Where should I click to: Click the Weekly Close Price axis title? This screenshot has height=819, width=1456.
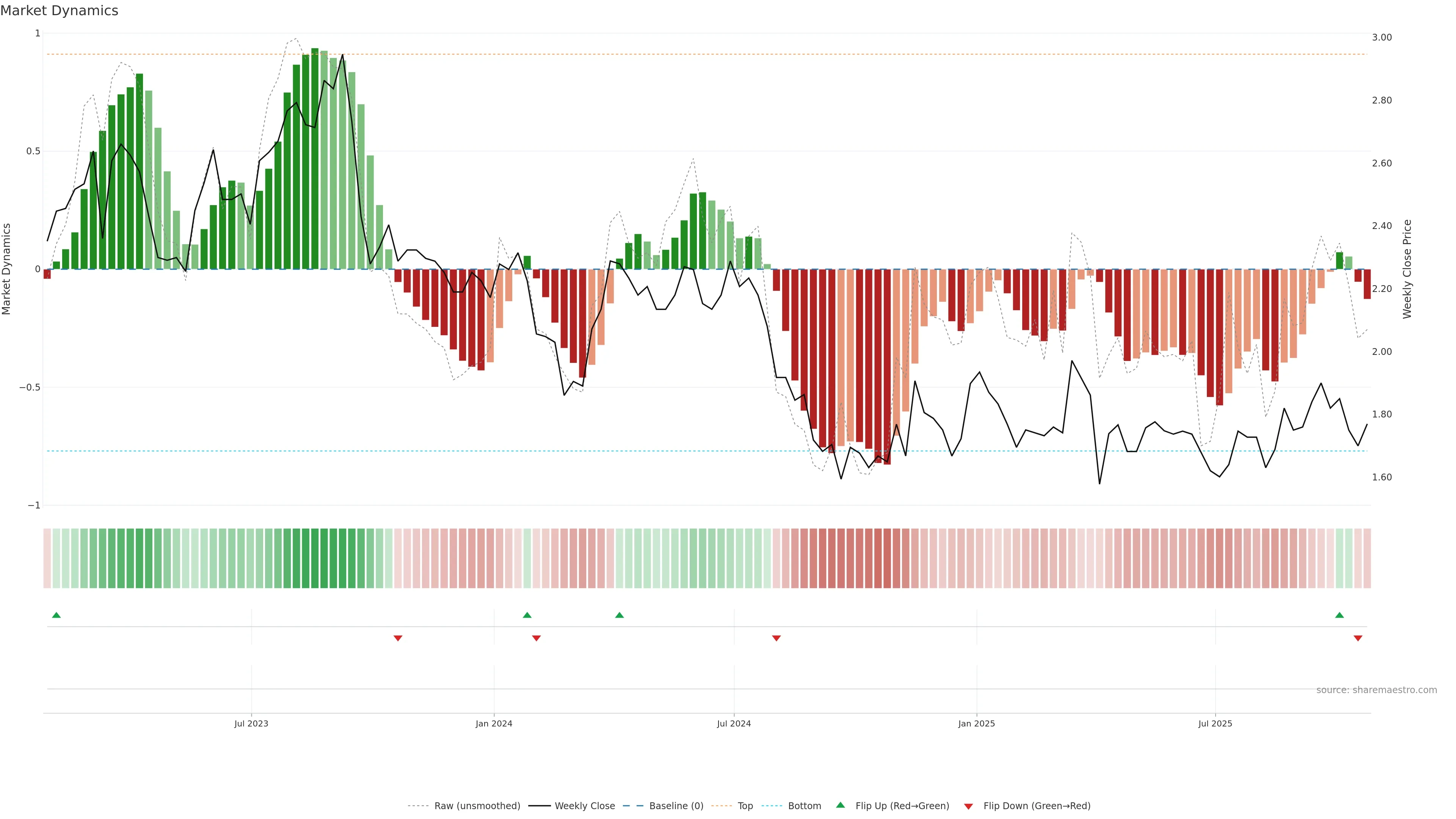(1407, 269)
